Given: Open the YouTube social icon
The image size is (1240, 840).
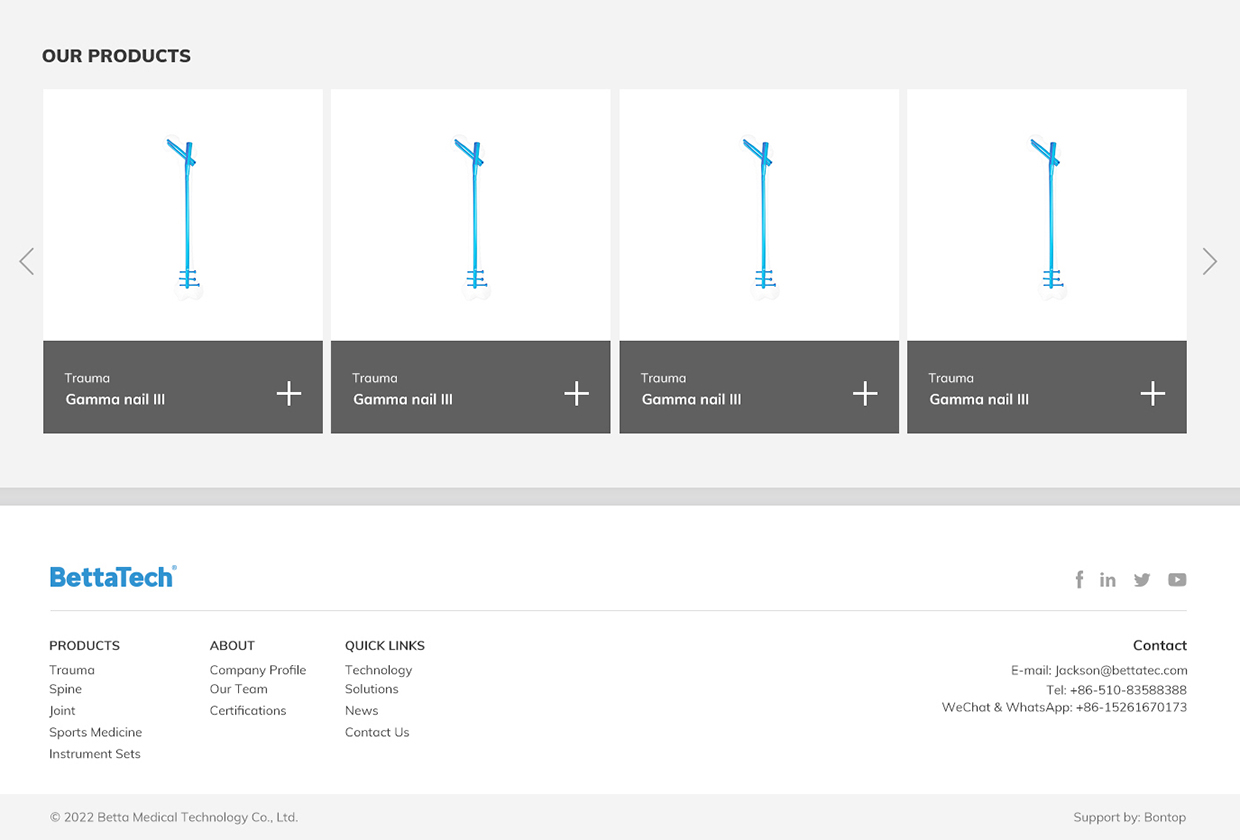Looking at the screenshot, I should [x=1177, y=580].
